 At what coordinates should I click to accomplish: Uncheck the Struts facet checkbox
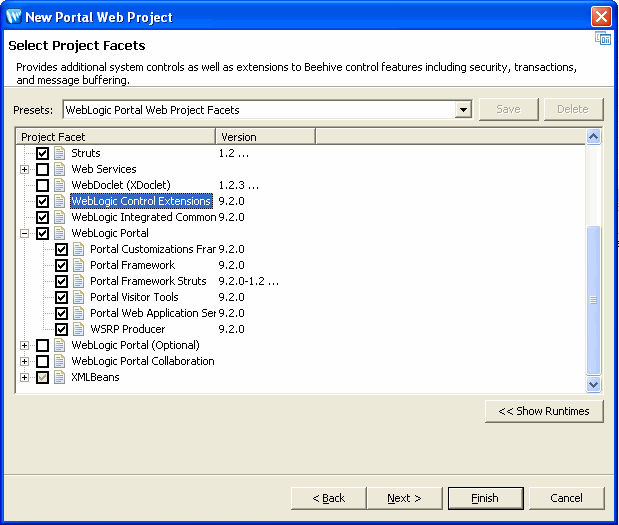[x=42, y=153]
